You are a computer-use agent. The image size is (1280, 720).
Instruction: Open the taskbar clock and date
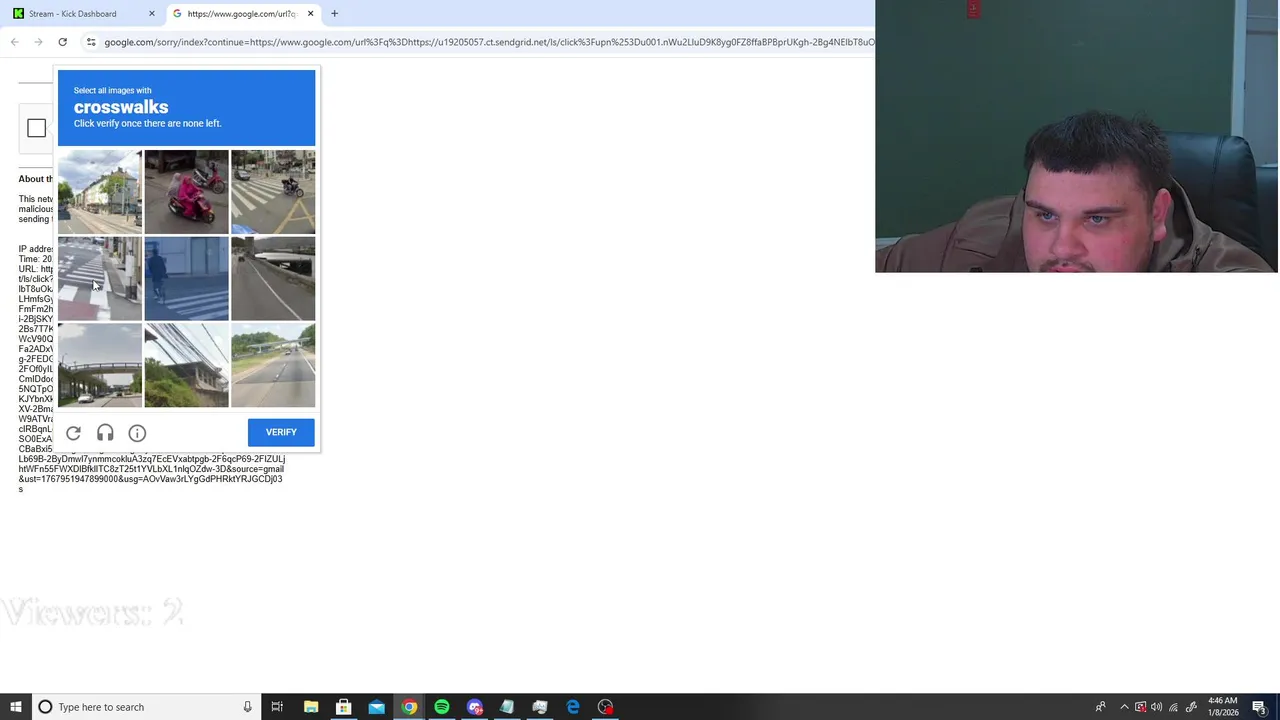tap(1222, 707)
